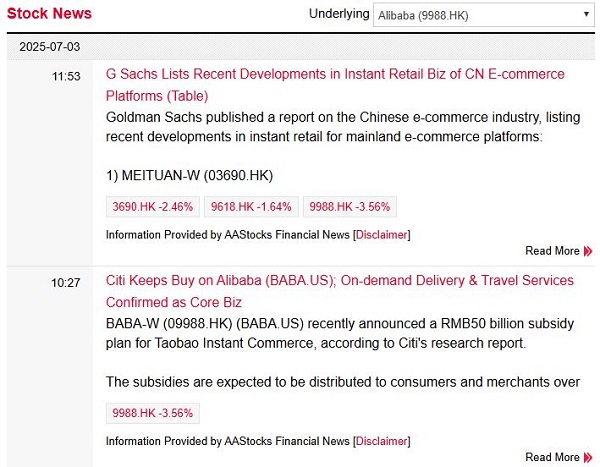Click the 3690.HK -2.46% stock tag
This screenshot has height=467, width=600.
coord(153,207)
